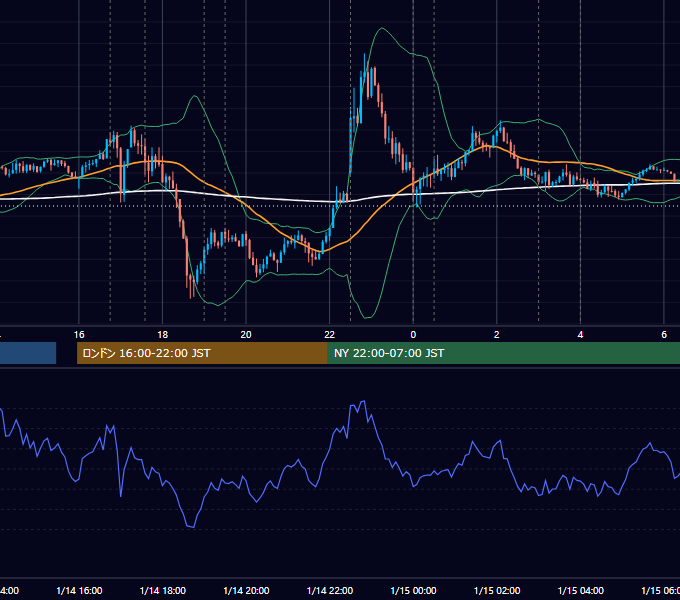Viewport: 680px width, 600px height.
Task: Click the 1/14 16:00 time axis label
Action: tap(79, 590)
